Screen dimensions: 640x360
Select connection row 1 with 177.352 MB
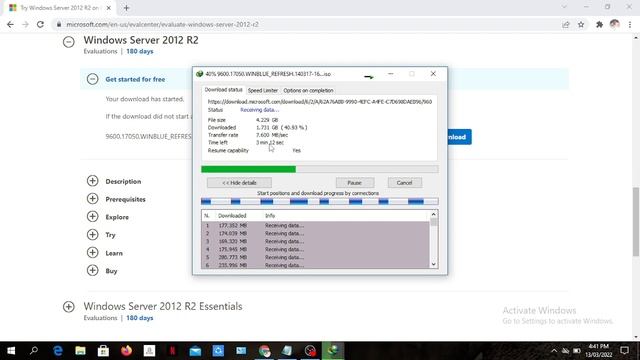315,225
